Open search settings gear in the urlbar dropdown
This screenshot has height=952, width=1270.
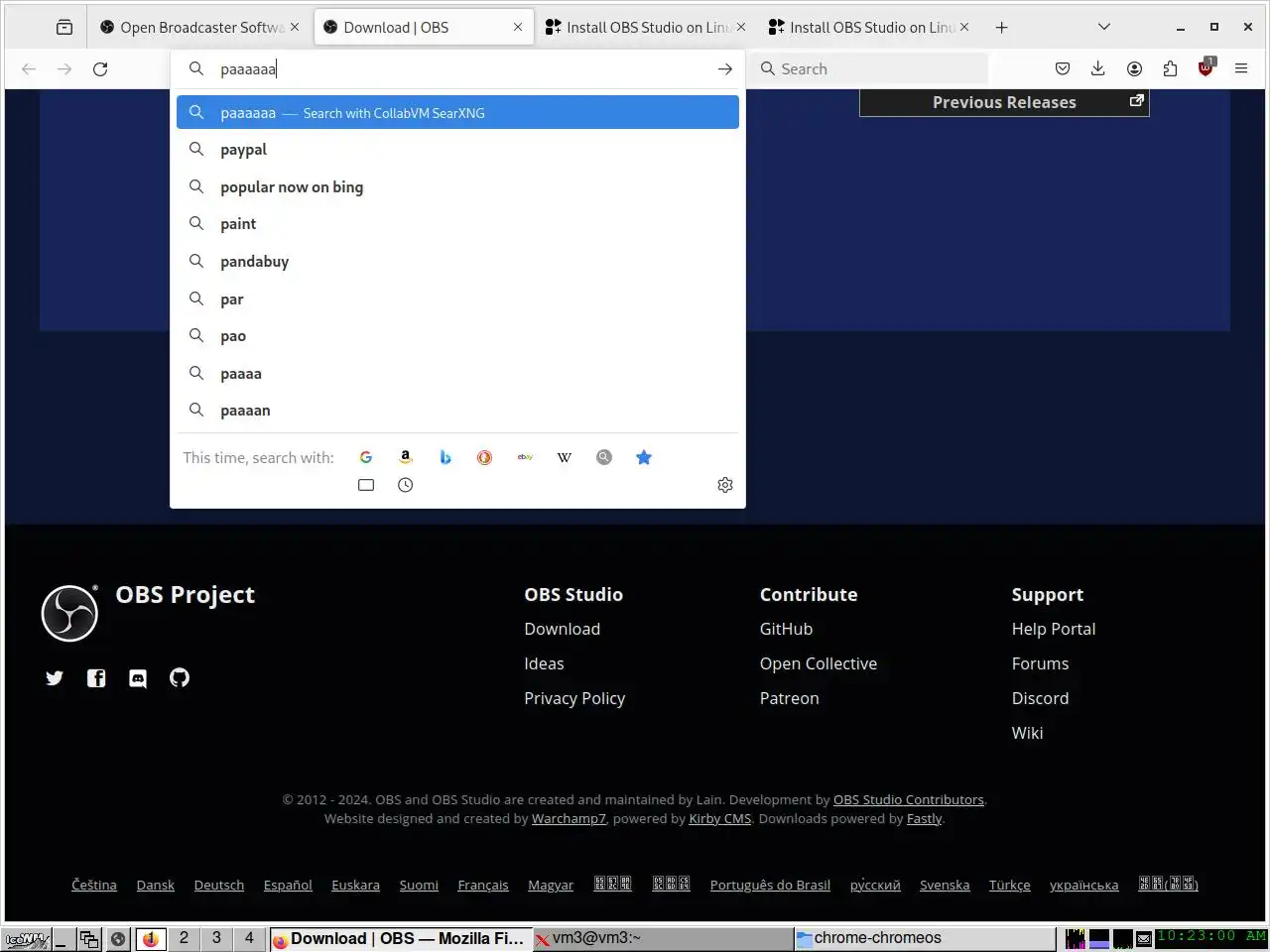[725, 485]
